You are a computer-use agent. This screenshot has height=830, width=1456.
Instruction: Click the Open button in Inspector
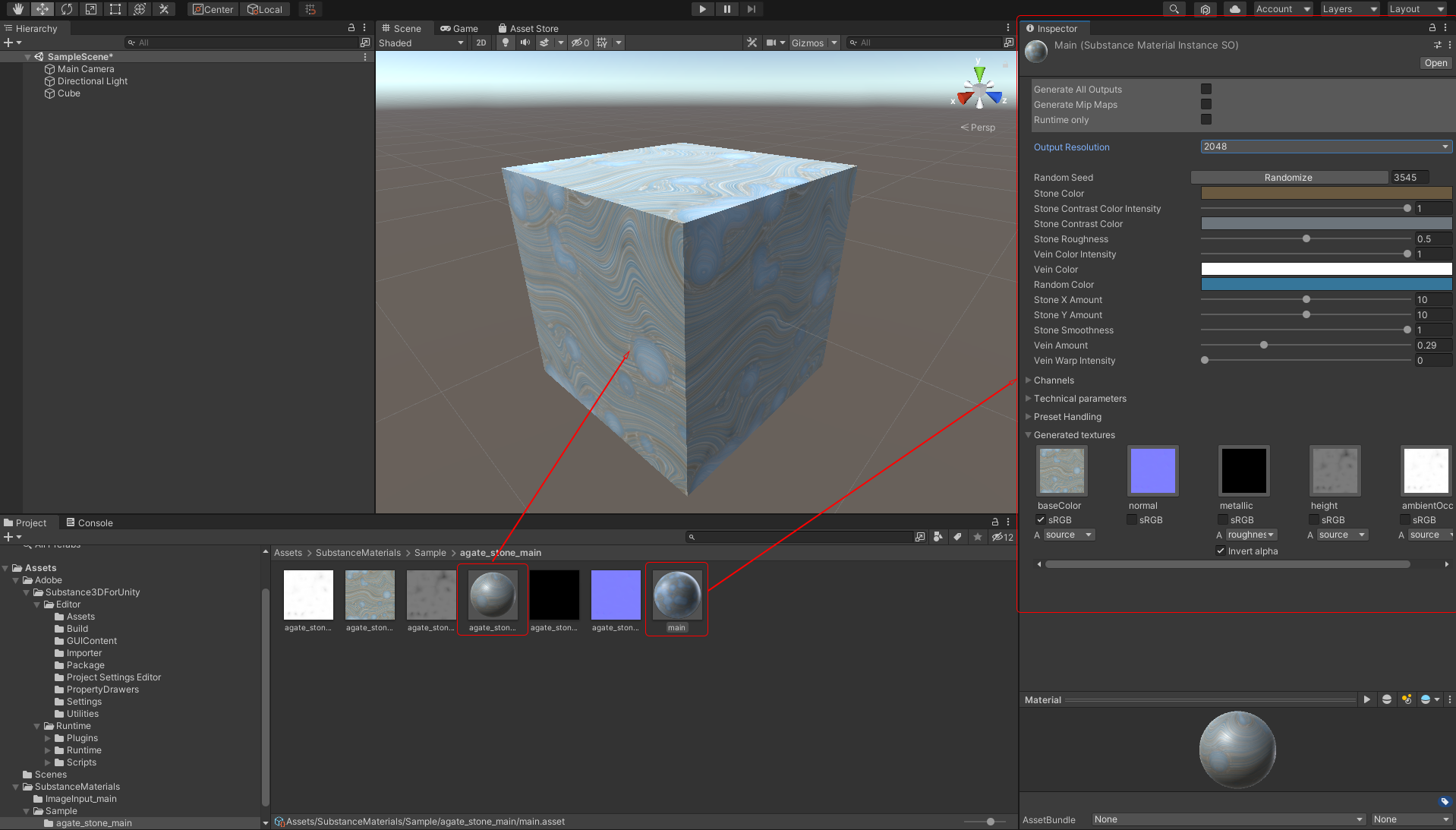click(x=1435, y=63)
